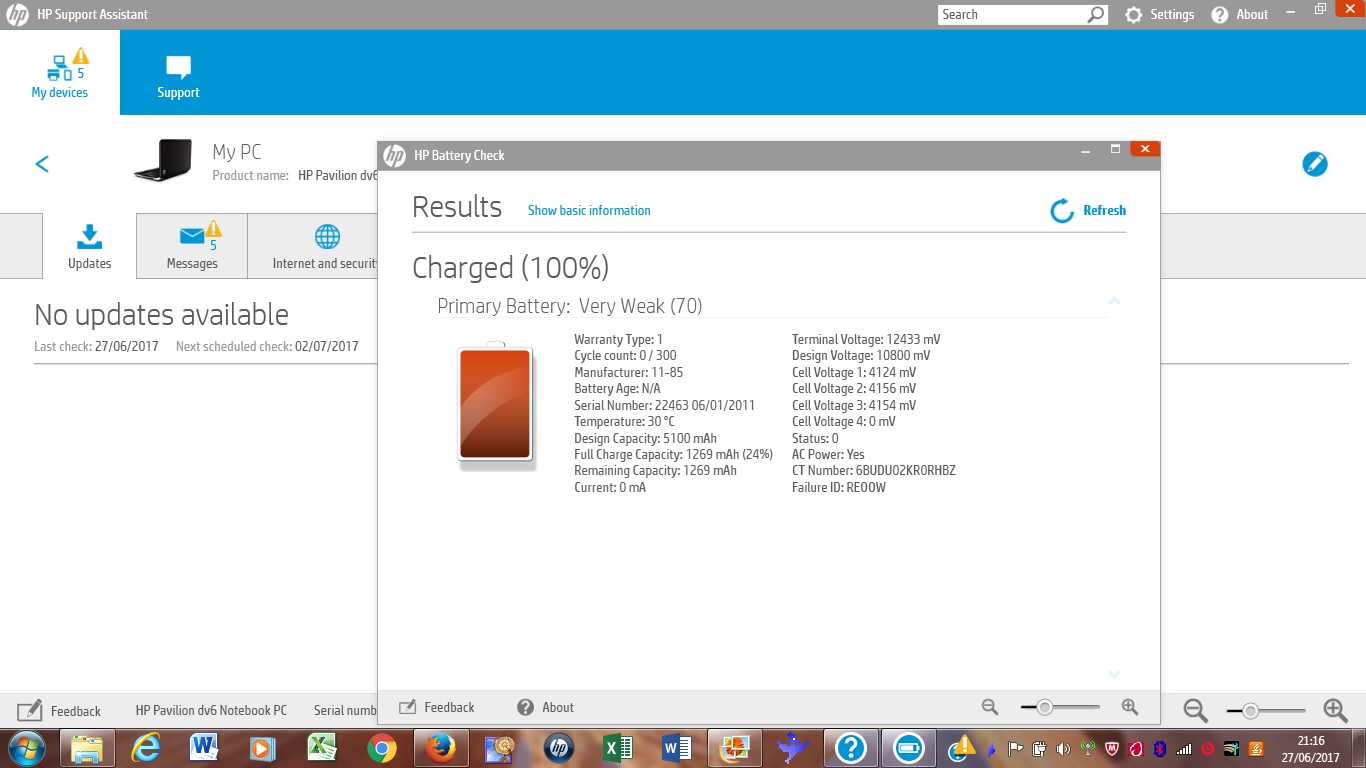Open the Settings gear in title bar

pyautogui.click(x=1133, y=15)
